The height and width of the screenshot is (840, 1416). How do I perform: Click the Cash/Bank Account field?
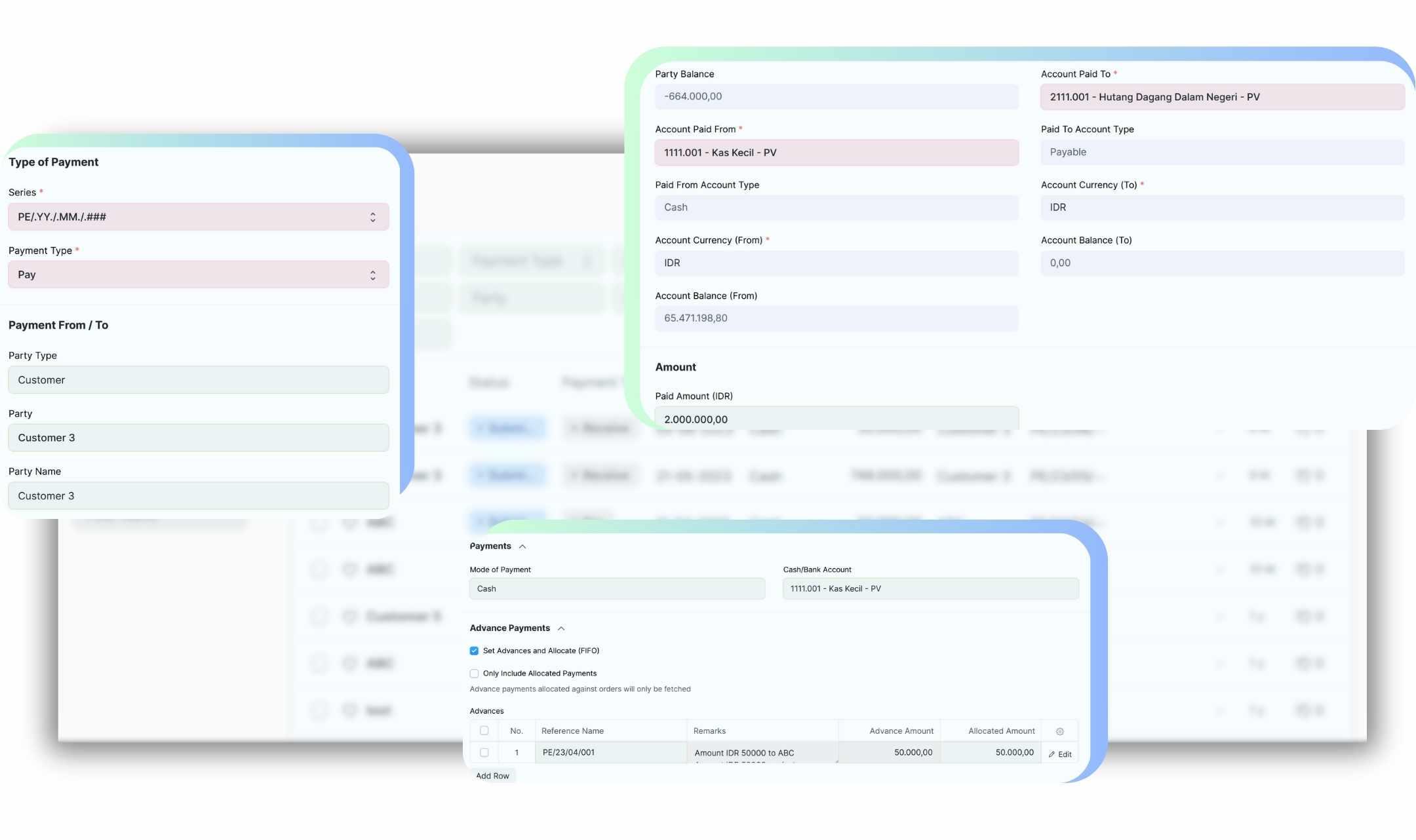pyautogui.click(x=930, y=588)
